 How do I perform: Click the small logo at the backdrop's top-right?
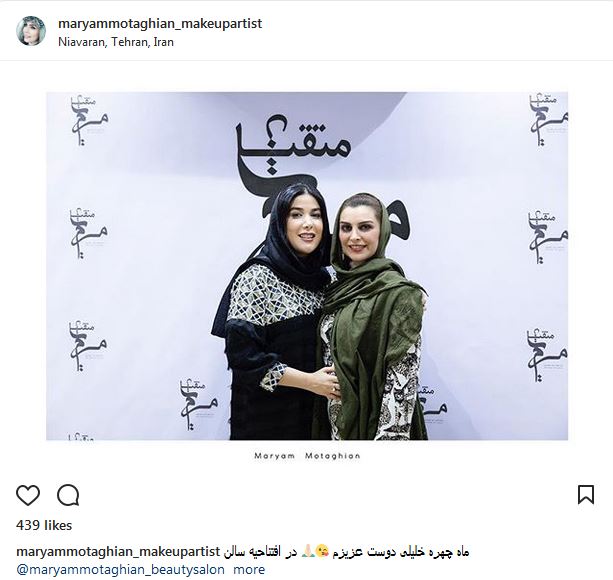coord(548,120)
